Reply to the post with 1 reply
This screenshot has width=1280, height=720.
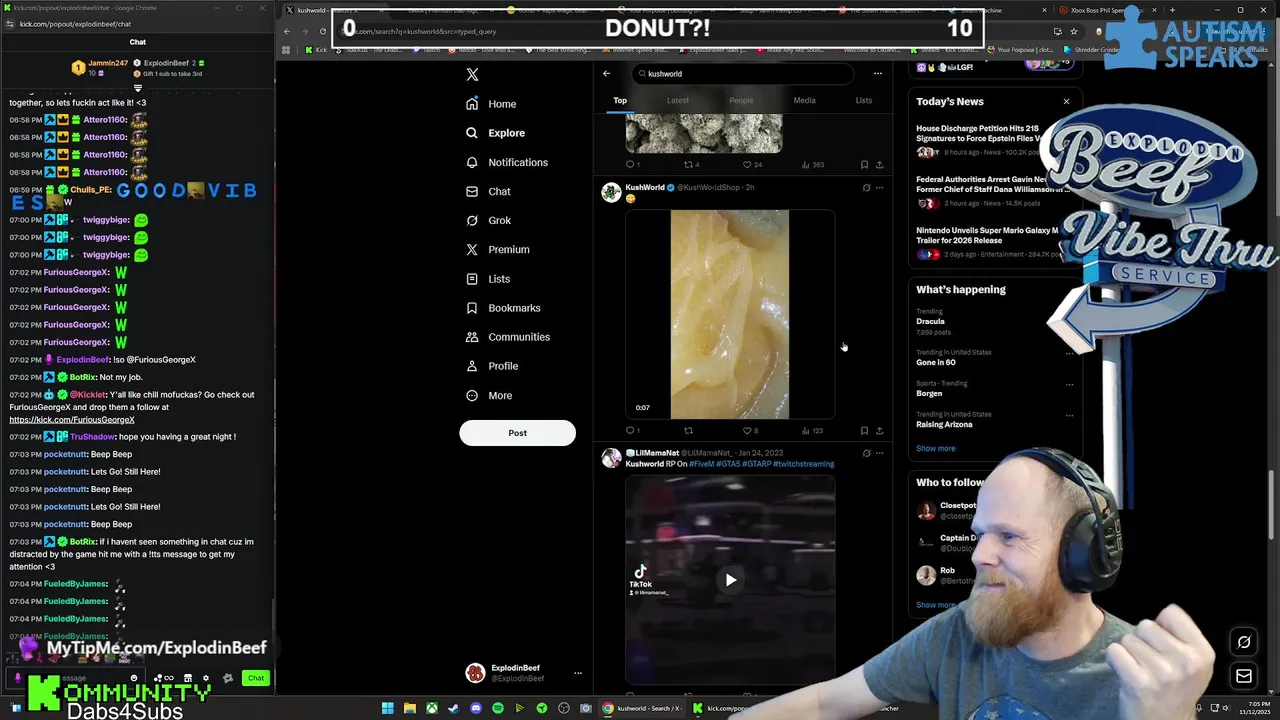pyautogui.click(x=633, y=164)
